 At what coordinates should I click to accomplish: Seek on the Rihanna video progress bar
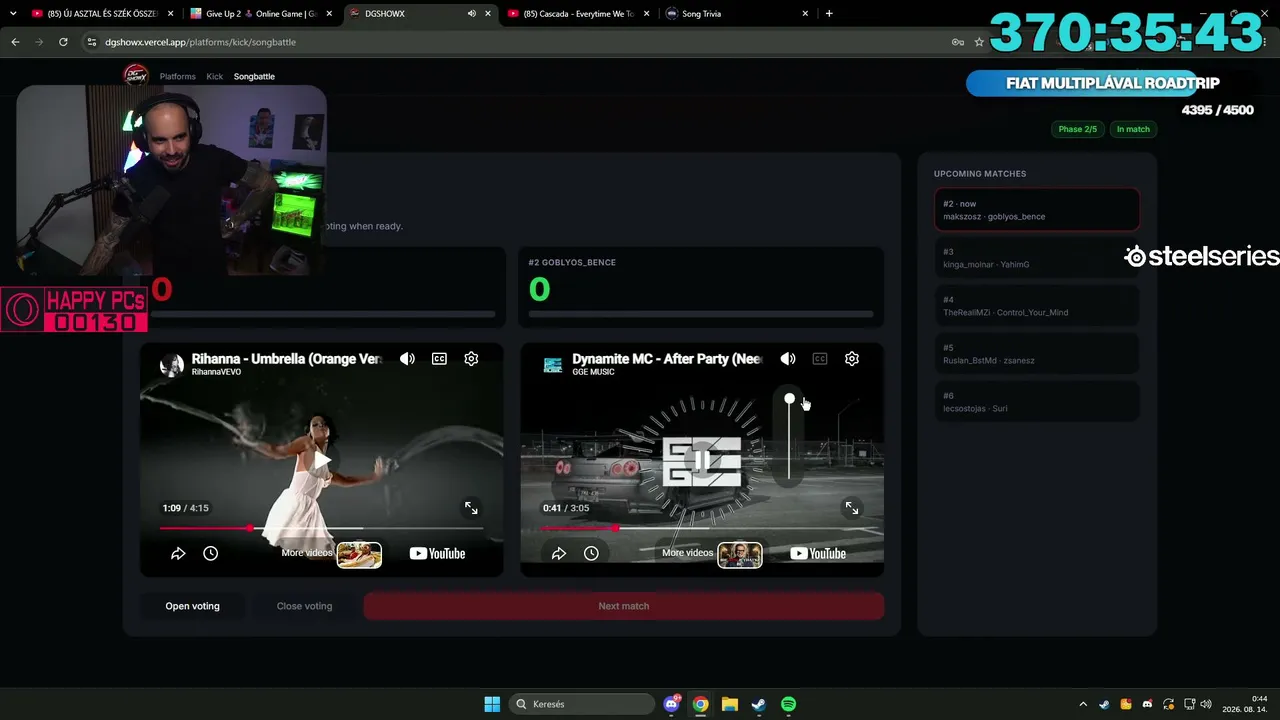coord(321,528)
